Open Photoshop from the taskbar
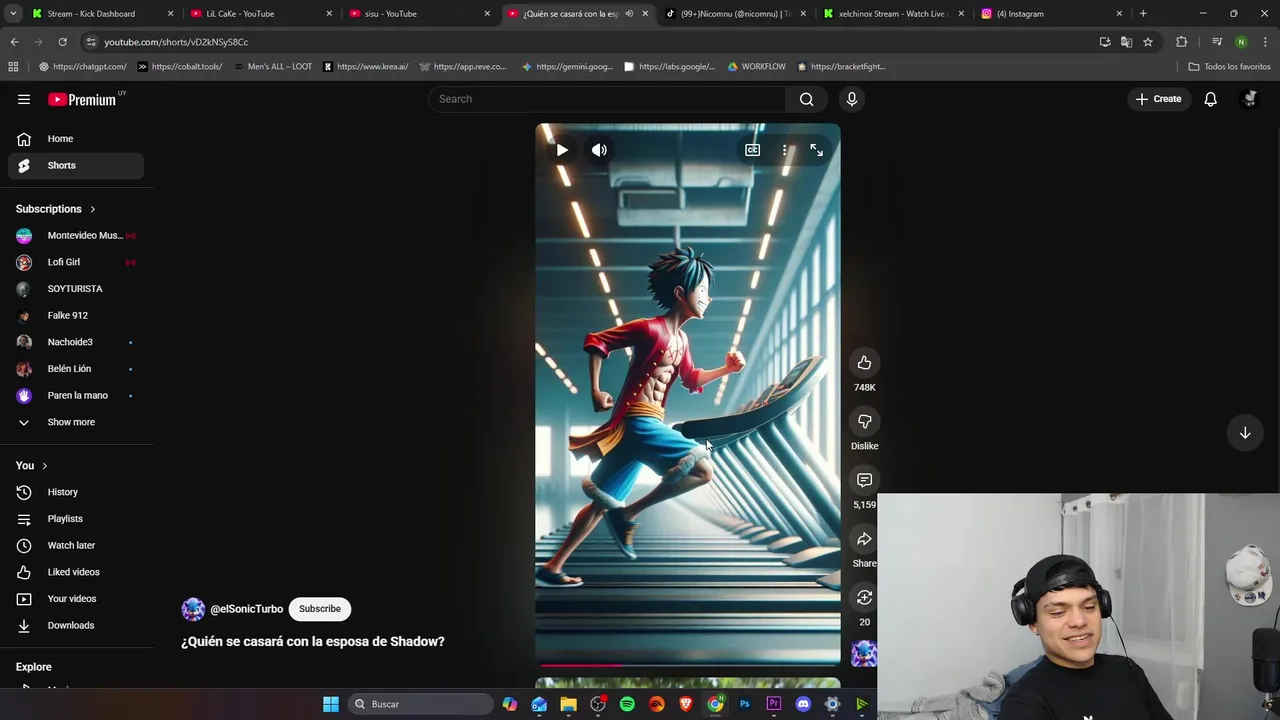This screenshot has width=1280, height=720. 744,704
